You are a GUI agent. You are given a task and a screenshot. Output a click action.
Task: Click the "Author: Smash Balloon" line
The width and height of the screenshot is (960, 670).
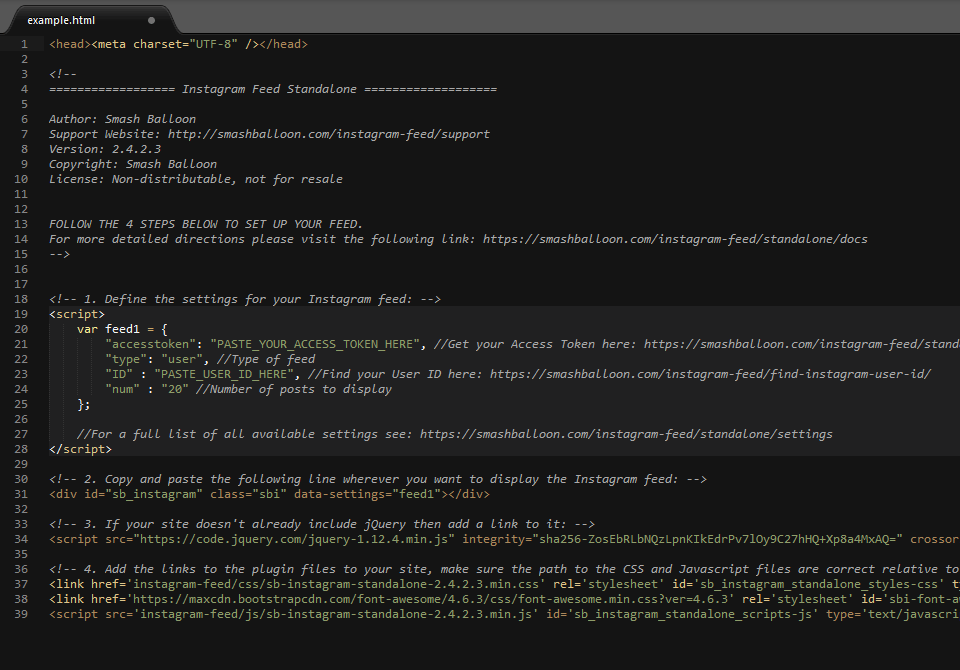click(x=122, y=119)
